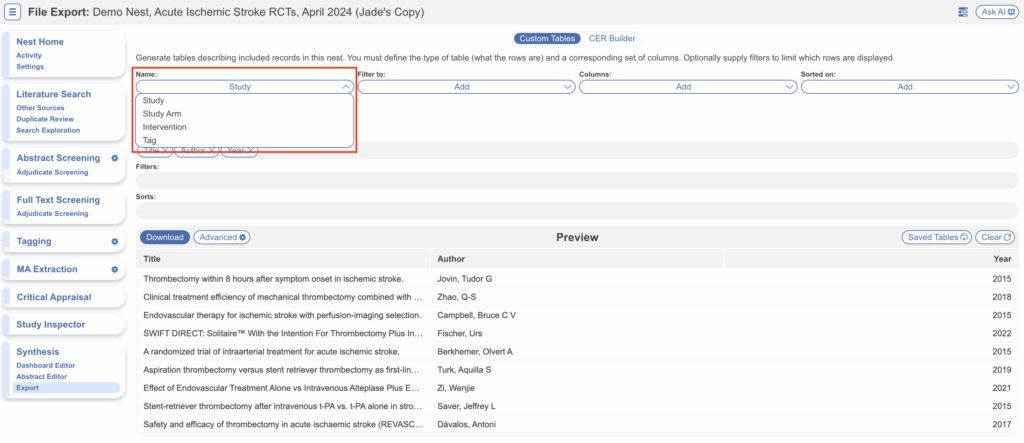Open Saved Tables list

(x=936, y=237)
